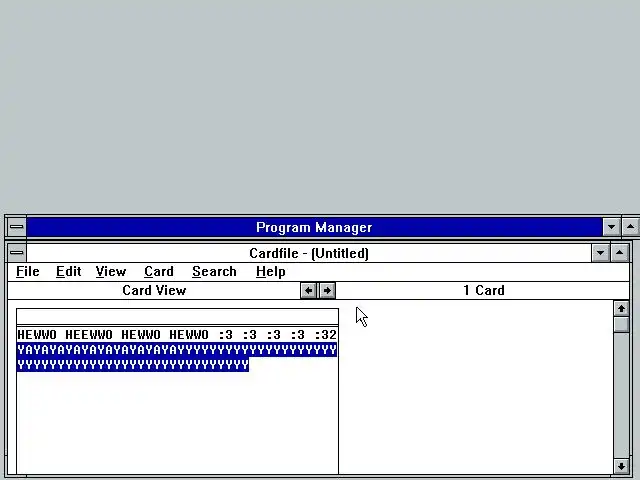Open the Edit menu

click(68, 271)
